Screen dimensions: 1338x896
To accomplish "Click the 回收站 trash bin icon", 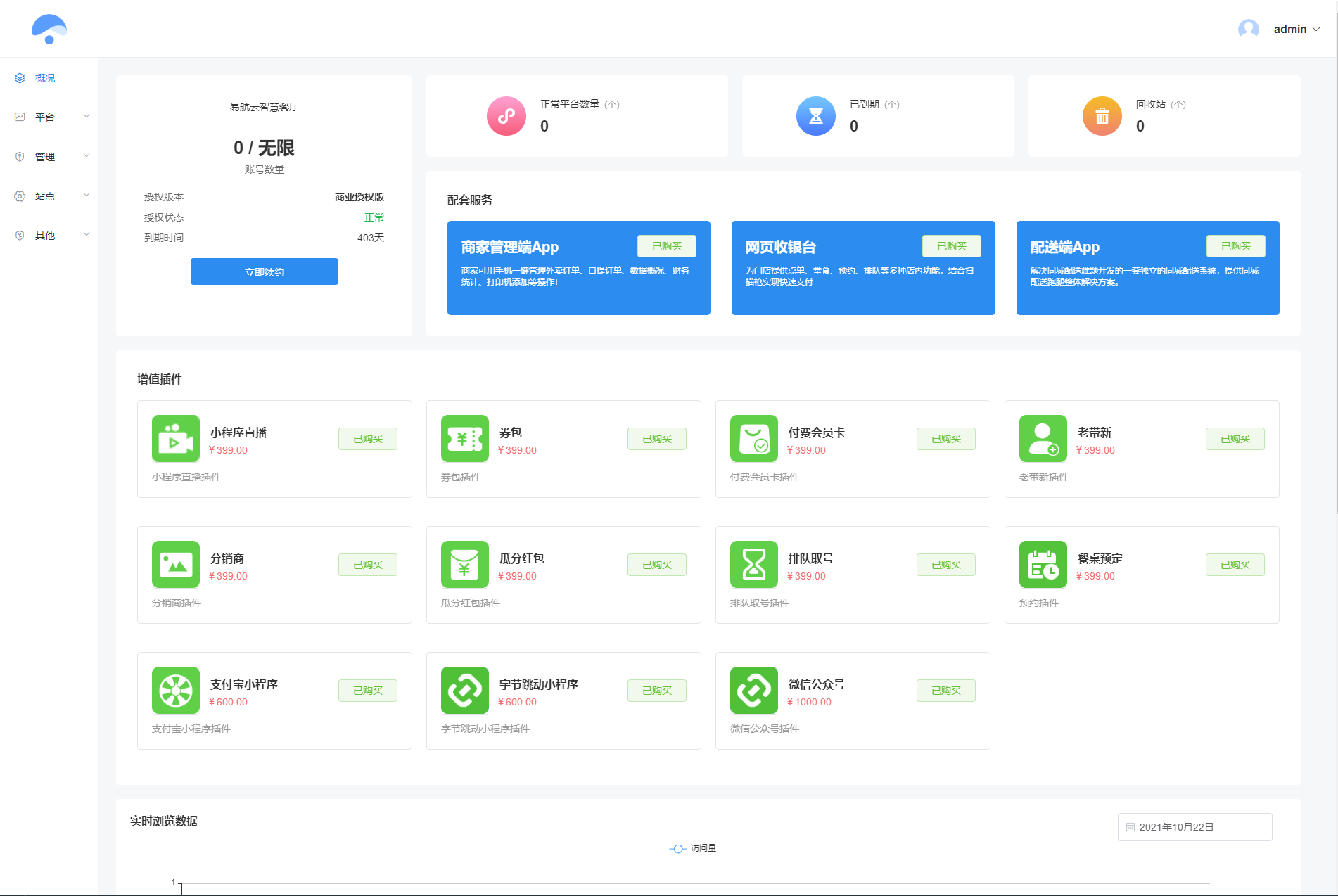I will [1102, 116].
